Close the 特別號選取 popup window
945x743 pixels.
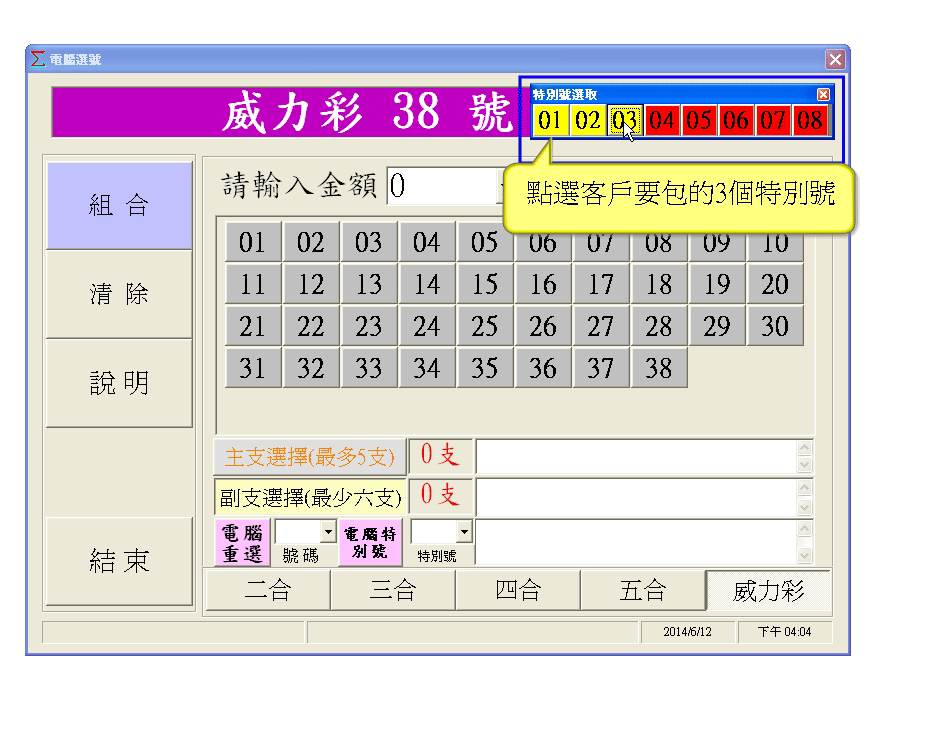(x=823, y=94)
